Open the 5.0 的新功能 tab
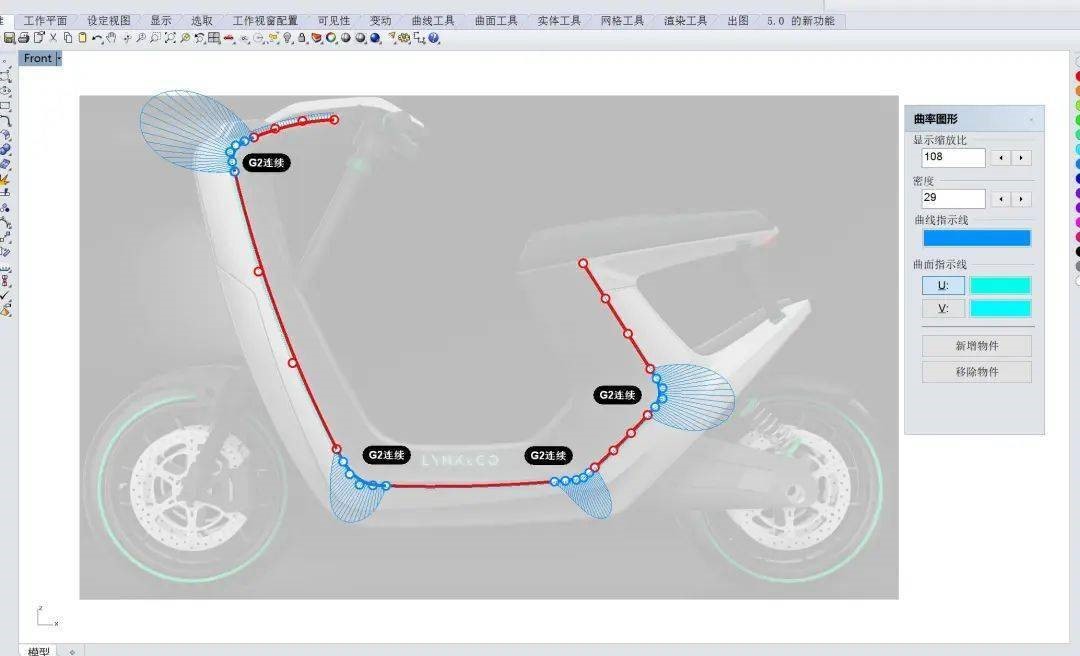This screenshot has height=656, width=1080. tap(800, 21)
